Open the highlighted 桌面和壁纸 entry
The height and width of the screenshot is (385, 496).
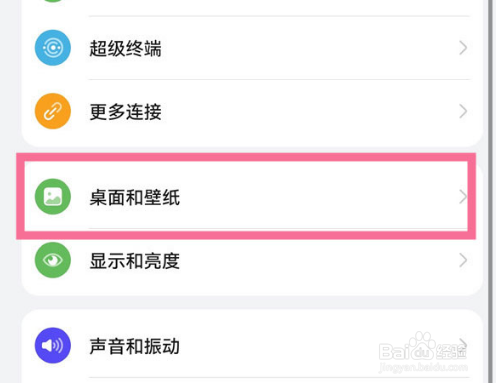click(x=246, y=196)
